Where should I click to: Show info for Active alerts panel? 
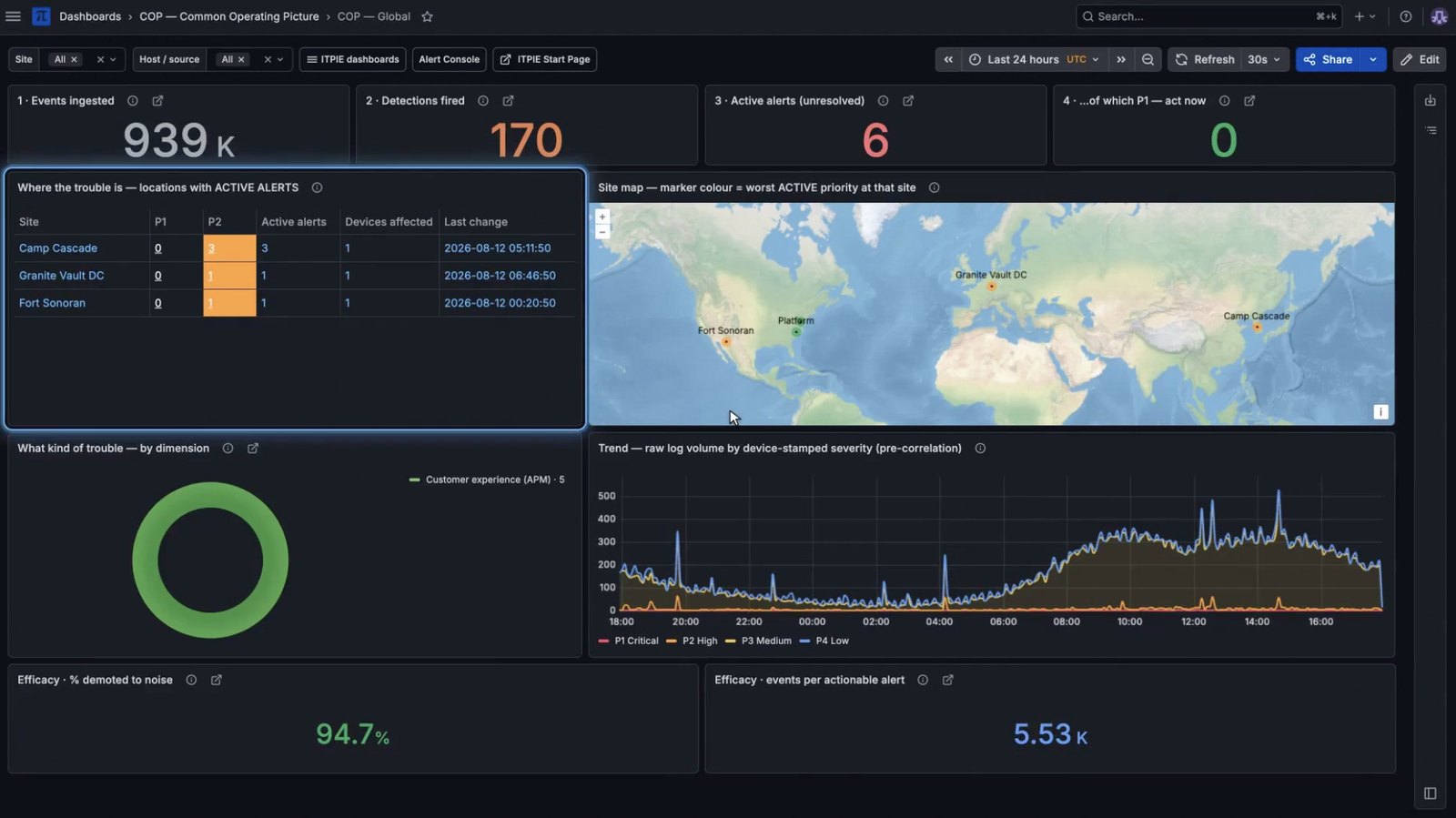click(x=883, y=101)
